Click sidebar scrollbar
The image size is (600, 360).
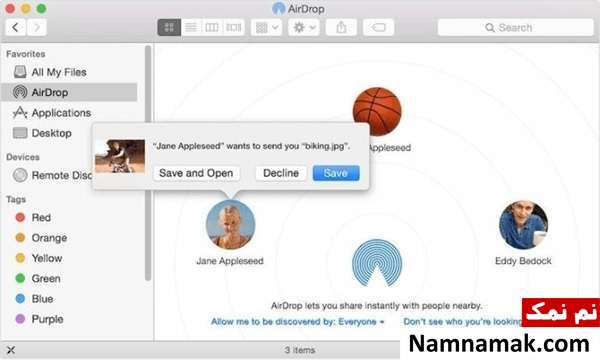(148, 163)
